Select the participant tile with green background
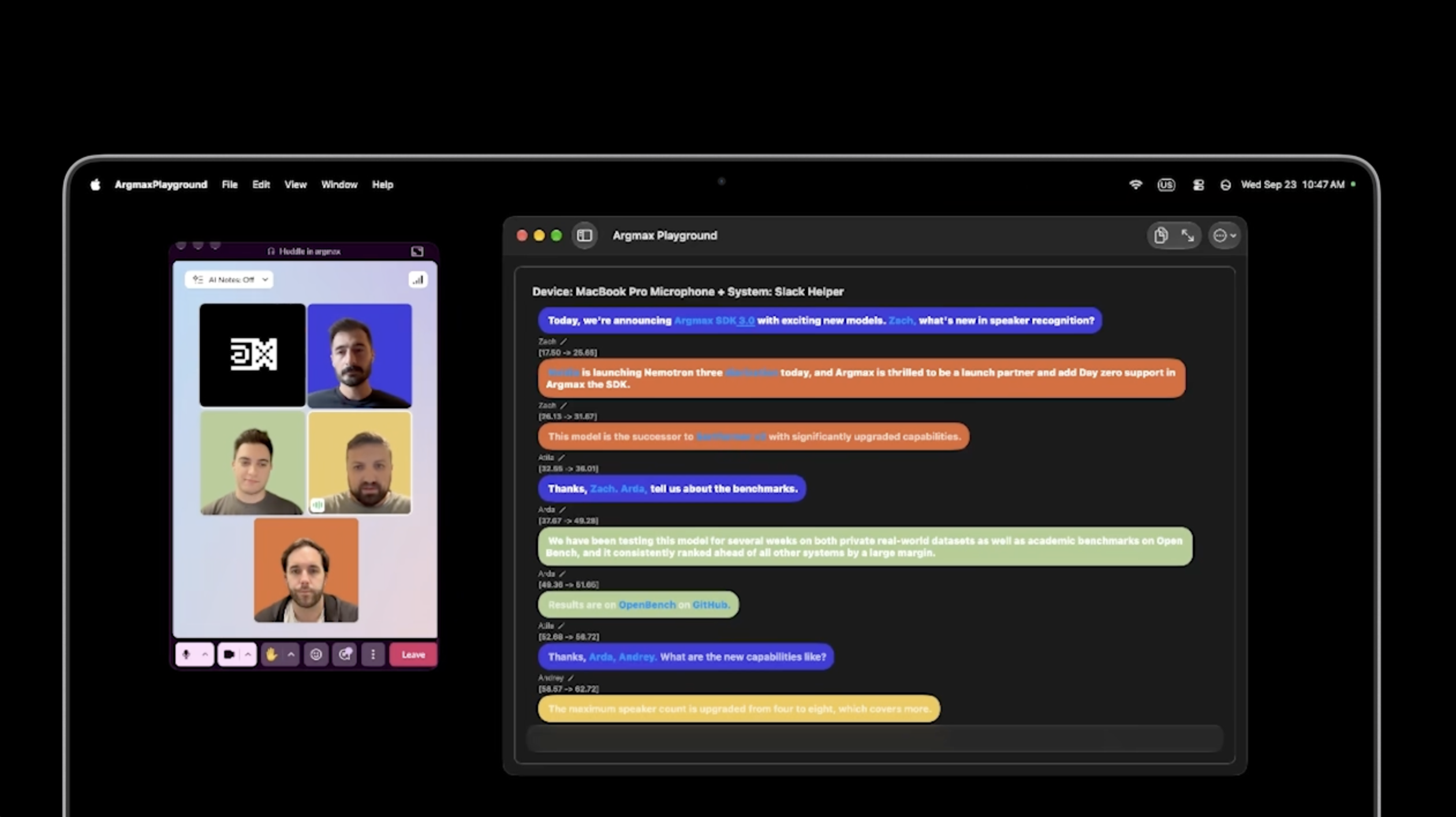 coord(252,462)
